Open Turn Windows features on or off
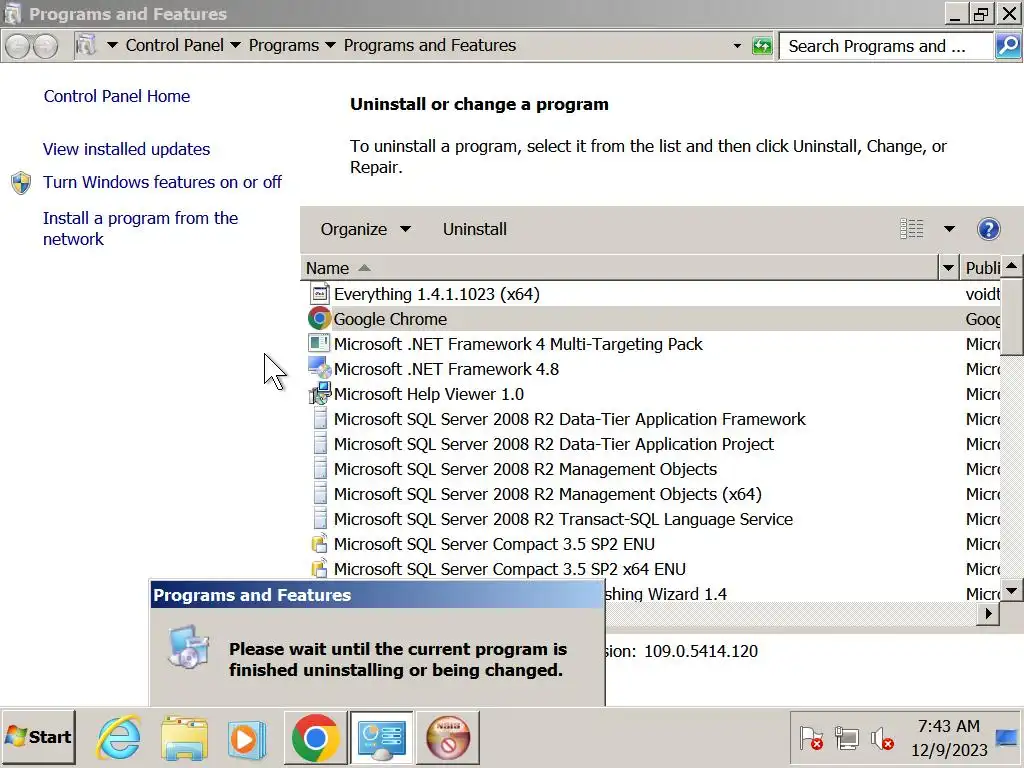This screenshot has height=768, width=1024. click(162, 182)
